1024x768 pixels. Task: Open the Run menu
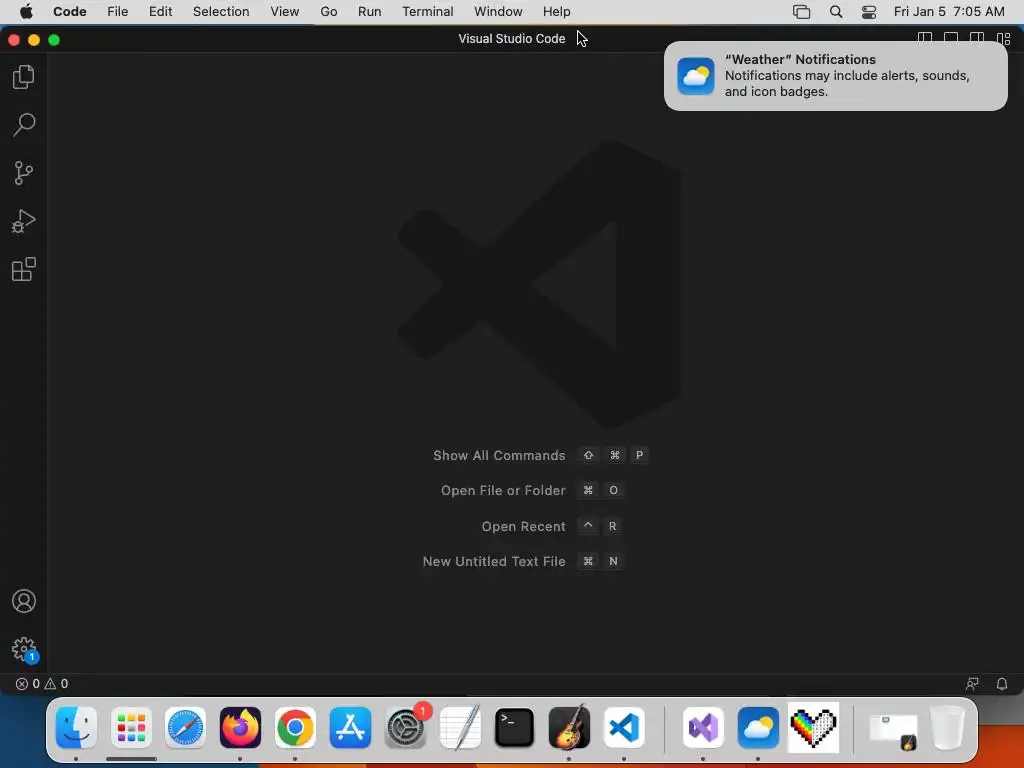pos(370,12)
